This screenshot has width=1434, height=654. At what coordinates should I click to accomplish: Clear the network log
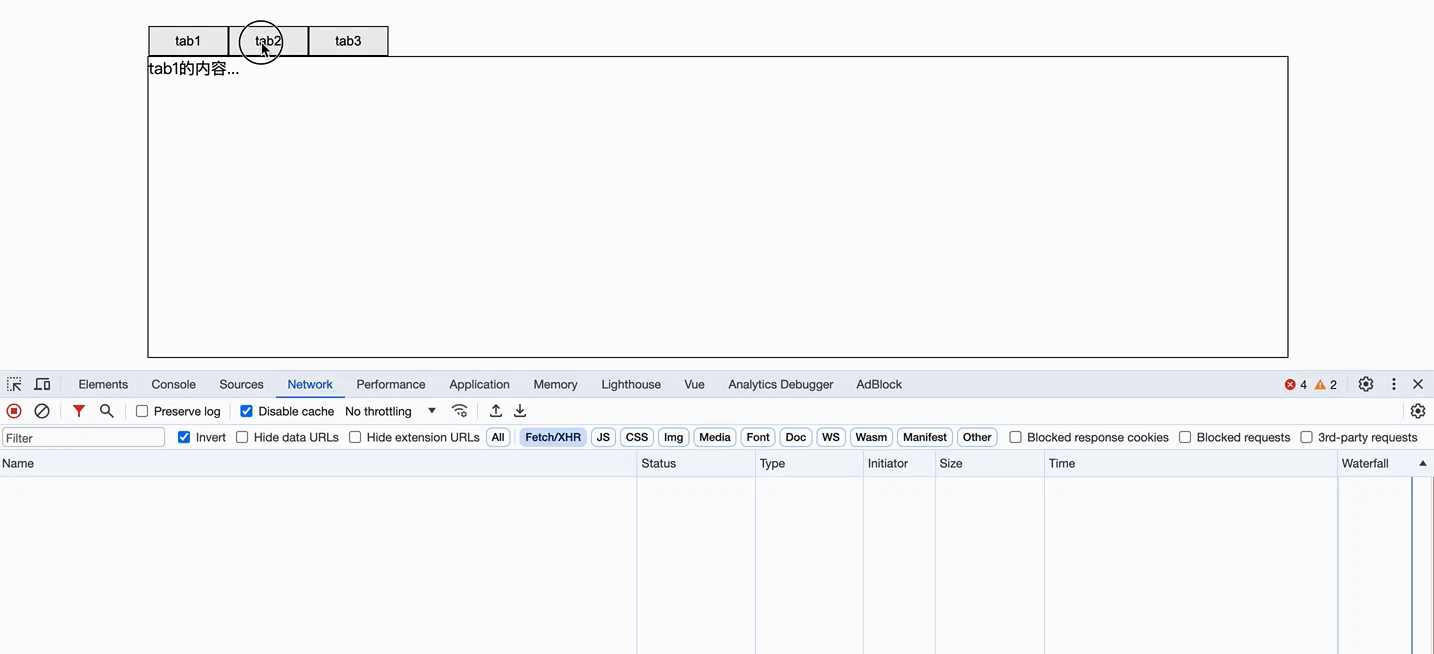point(42,411)
